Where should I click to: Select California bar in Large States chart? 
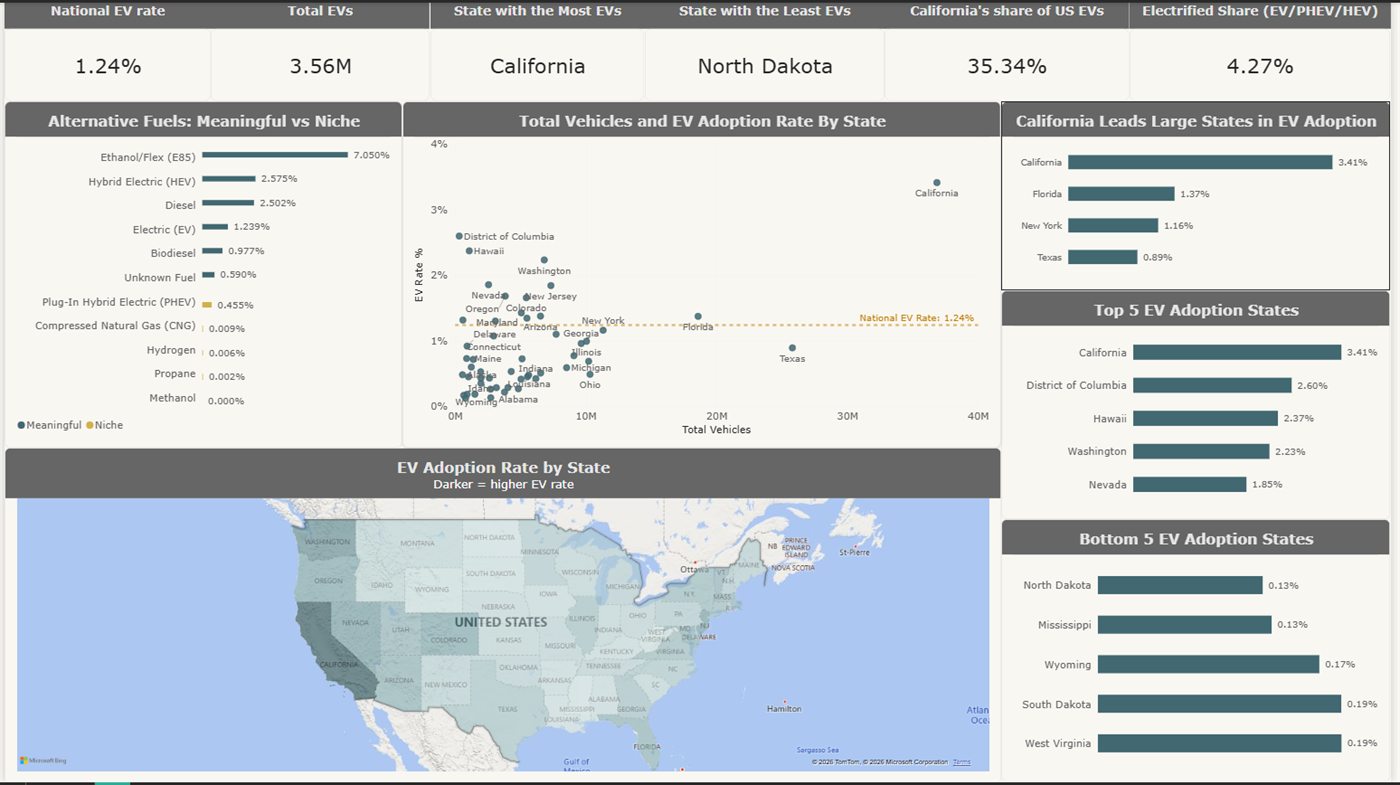[1200, 162]
